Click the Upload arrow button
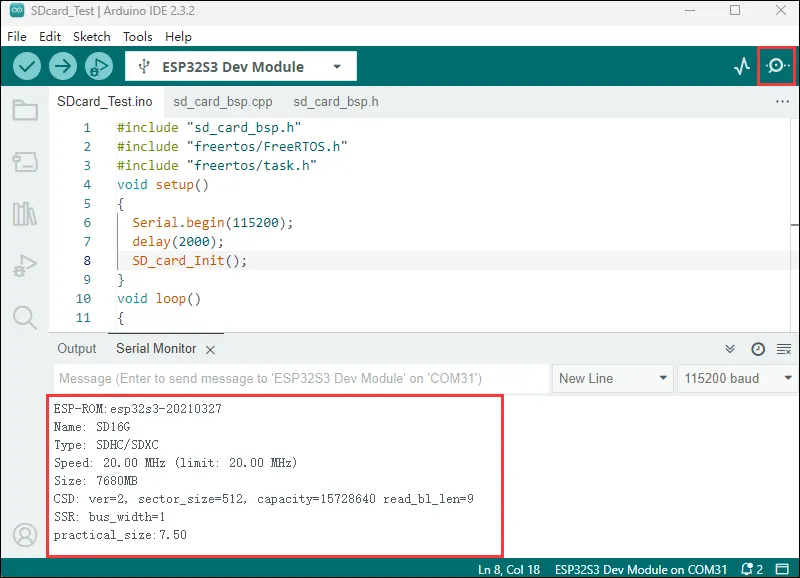The width and height of the screenshot is (800, 578). coord(63,67)
